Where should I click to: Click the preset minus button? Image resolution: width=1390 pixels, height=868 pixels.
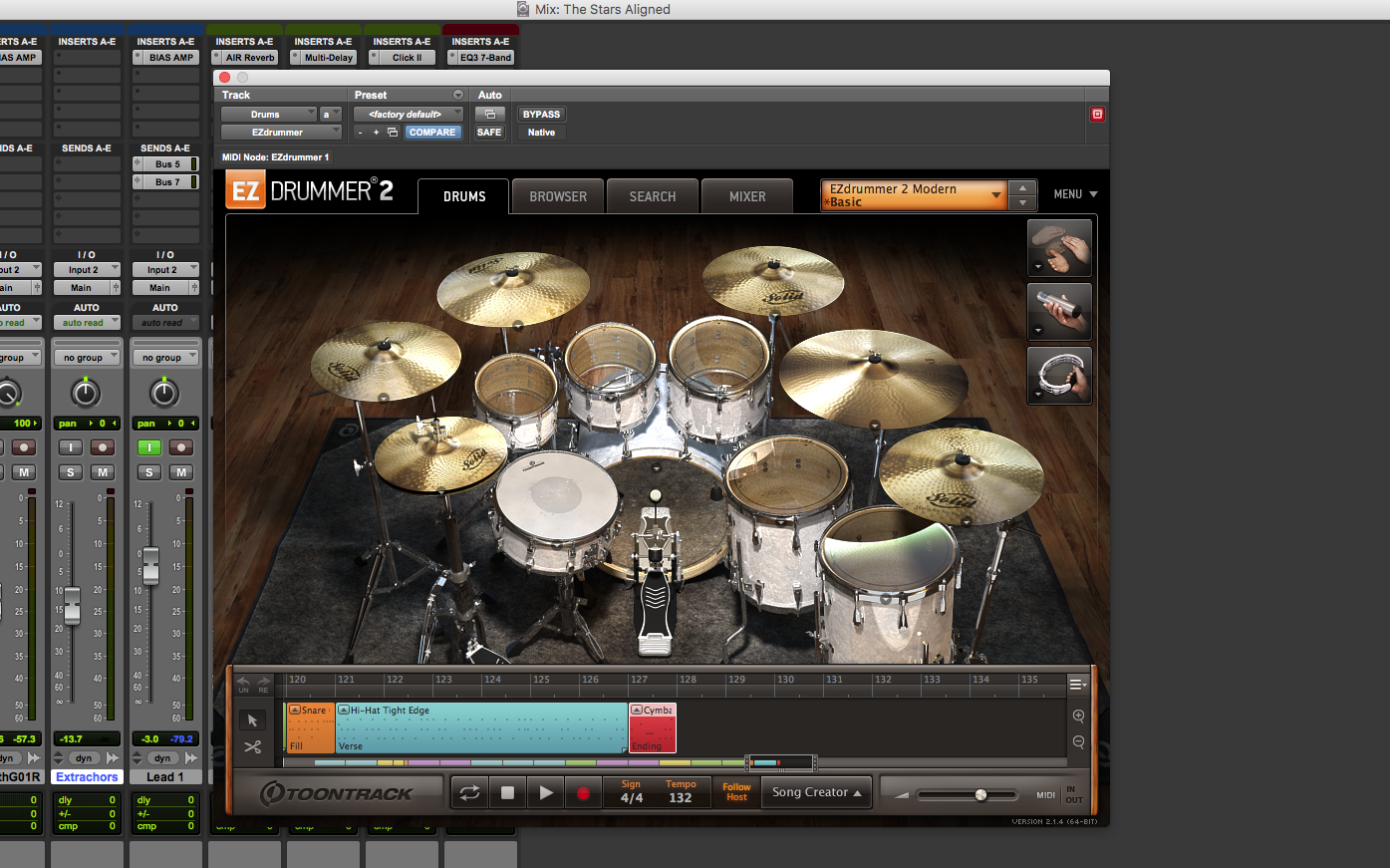pyautogui.click(x=360, y=133)
